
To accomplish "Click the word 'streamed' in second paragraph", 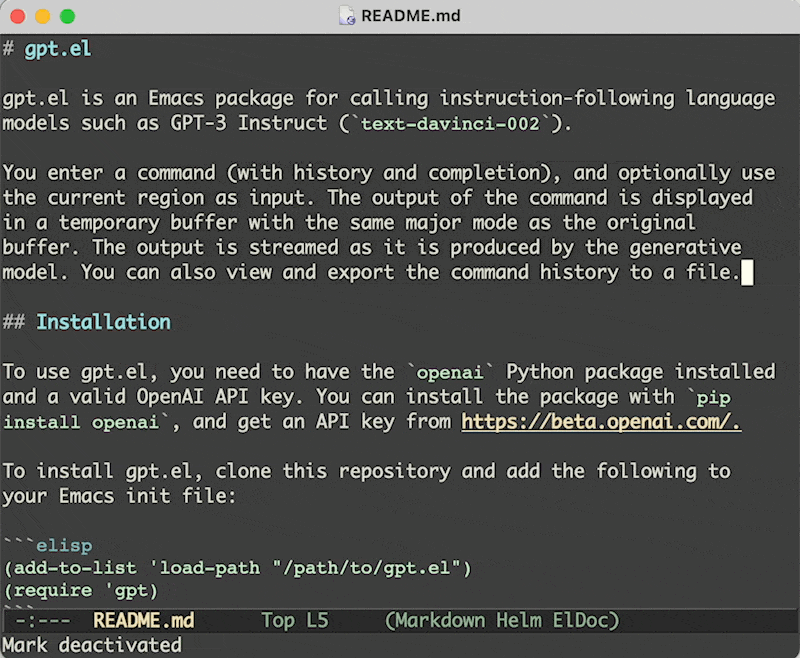I will point(294,248).
